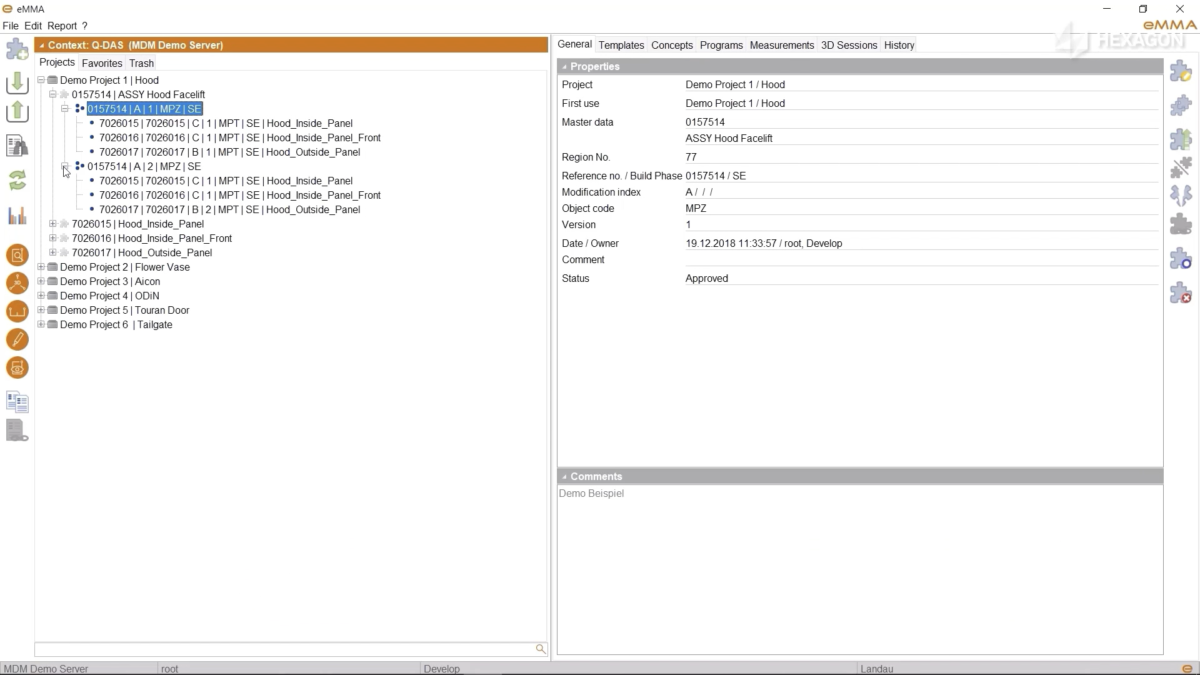Viewport: 1200px width, 675px height.
Task: Open the bar chart statistics icon
Action: coord(17,215)
